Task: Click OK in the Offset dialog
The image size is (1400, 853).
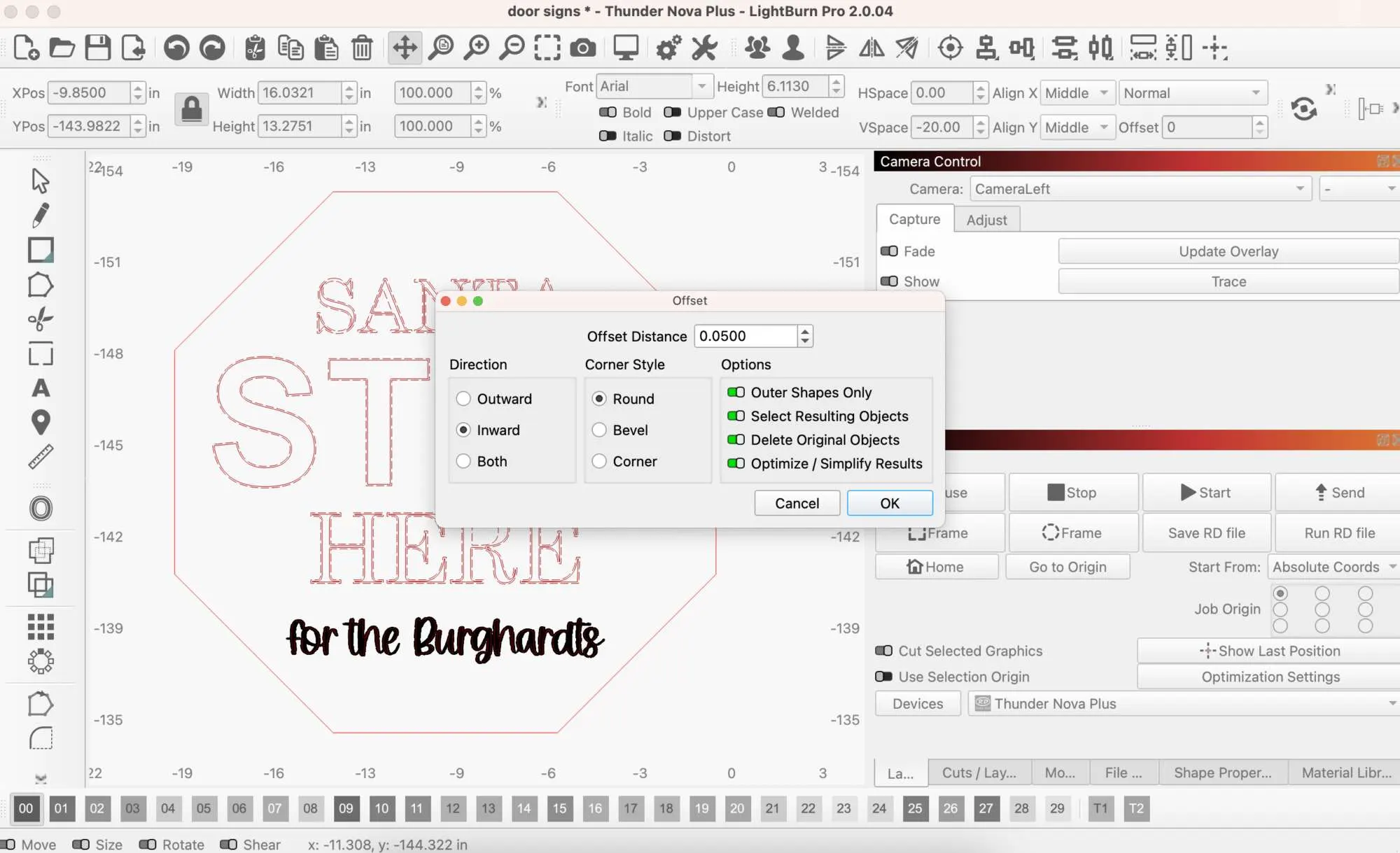Action: [889, 502]
